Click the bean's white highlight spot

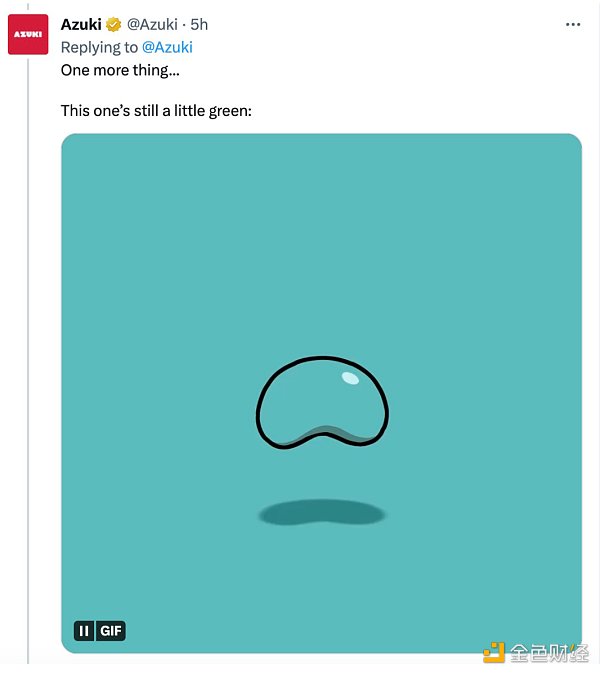coord(350,378)
